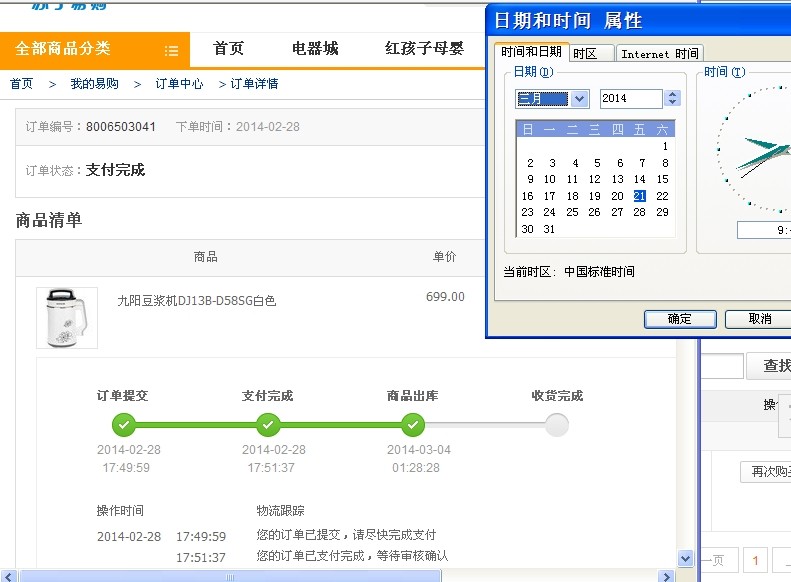Click the 查找 button in the right-hand window
Image resolution: width=791 pixels, height=582 pixels.
point(769,365)
